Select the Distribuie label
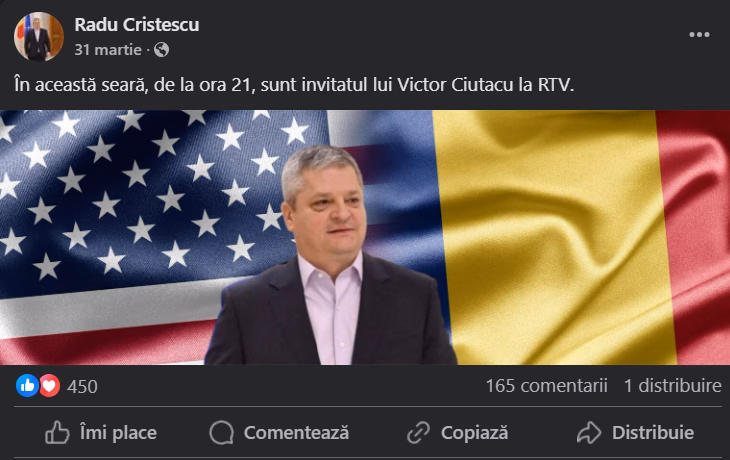 [653, 433]
